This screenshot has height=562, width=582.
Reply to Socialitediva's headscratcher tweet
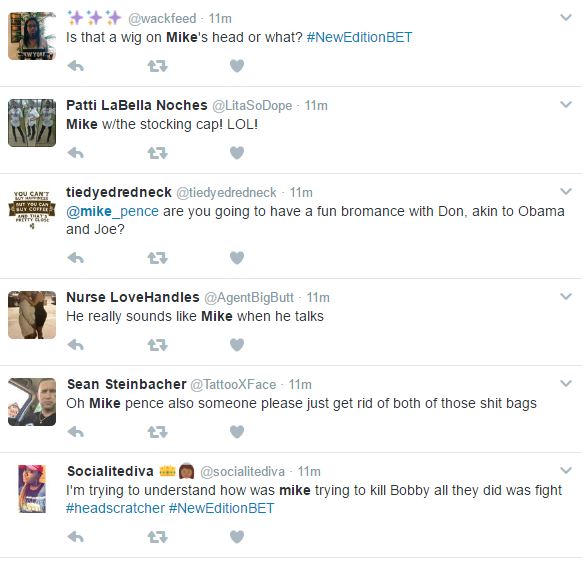coord(76,537)
